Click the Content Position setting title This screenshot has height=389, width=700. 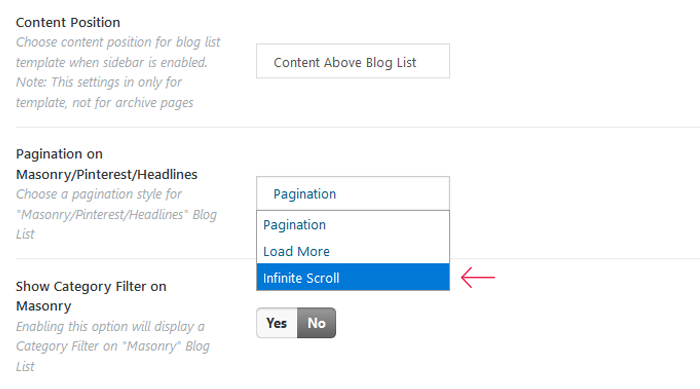click(x=68, y=22)
